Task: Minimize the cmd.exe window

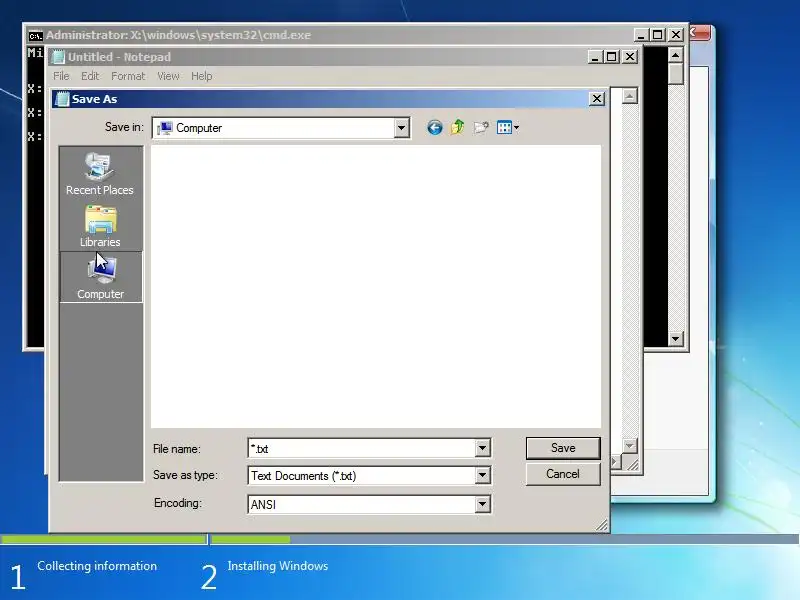Action: [x=641, y=35]
